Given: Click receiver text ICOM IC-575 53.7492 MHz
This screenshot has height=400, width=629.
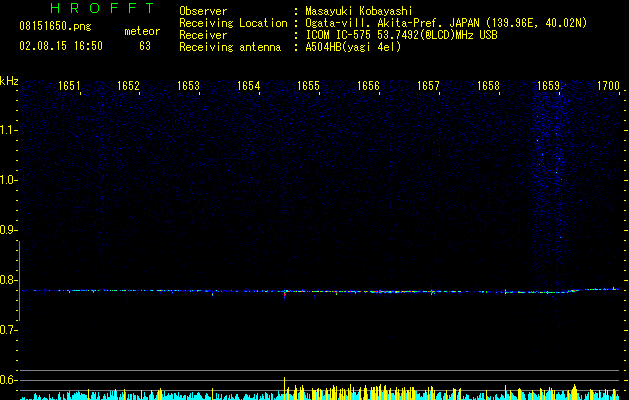Looking at the screenshot, I should coord(401,35).
